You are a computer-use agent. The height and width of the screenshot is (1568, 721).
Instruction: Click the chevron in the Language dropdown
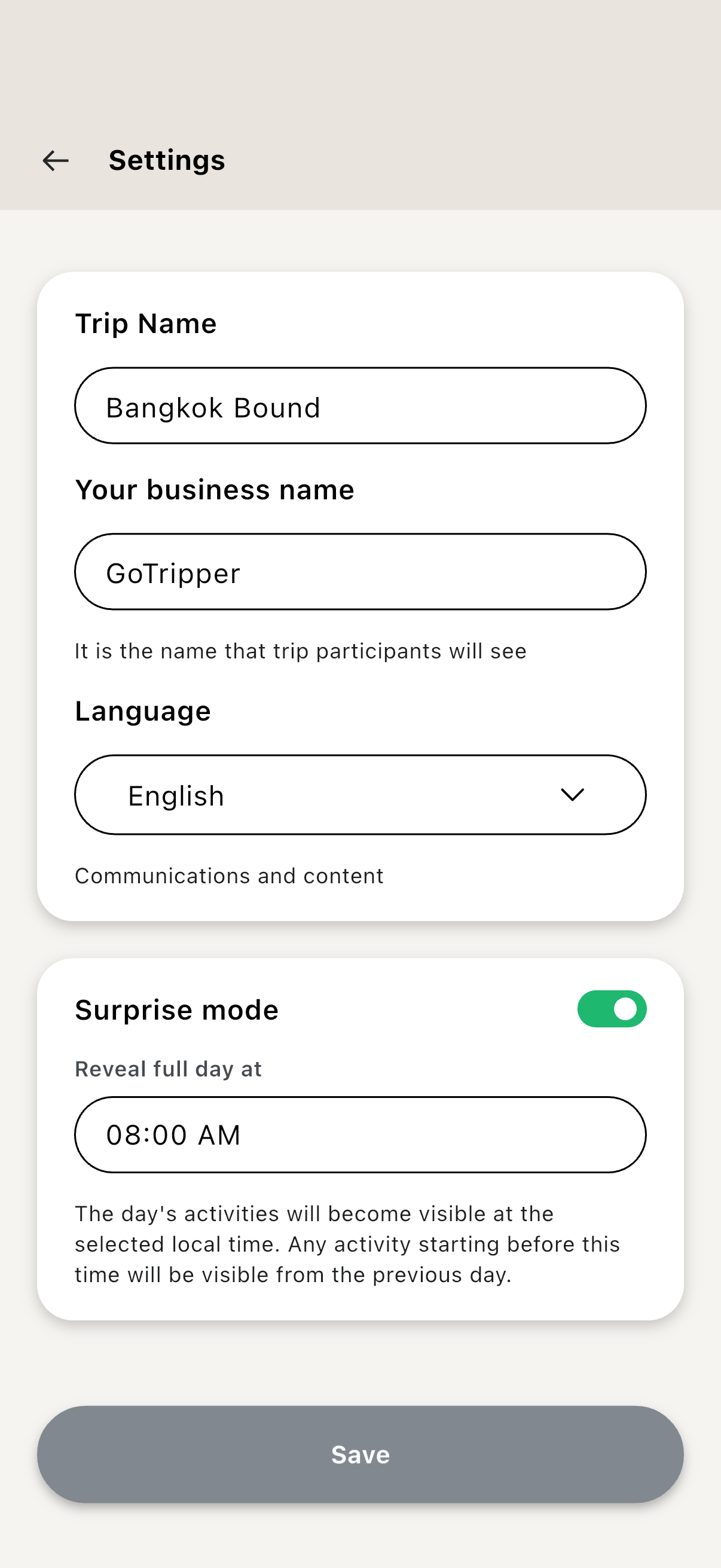coord(572,795)
